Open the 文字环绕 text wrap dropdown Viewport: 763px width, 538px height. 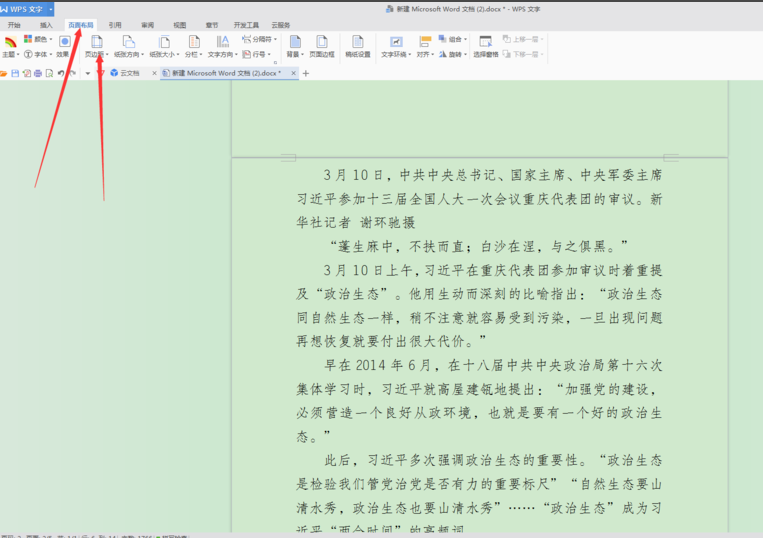(396, 47)
